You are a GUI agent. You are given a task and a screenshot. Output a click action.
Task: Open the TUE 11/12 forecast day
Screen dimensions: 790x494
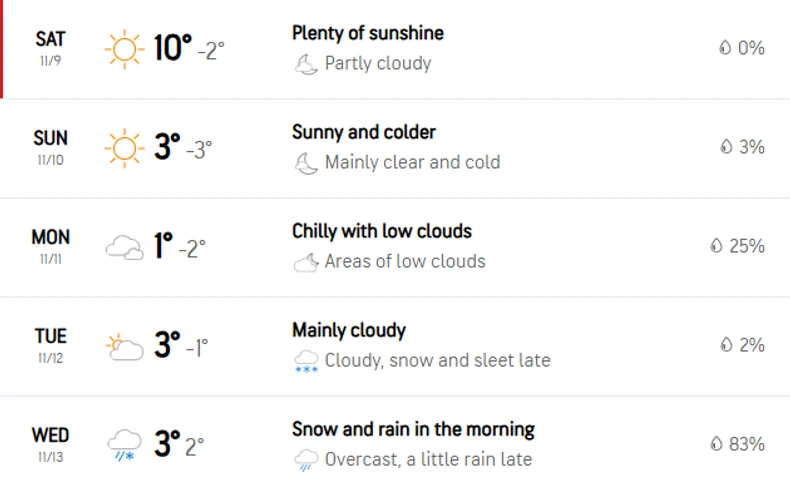click(50, 344)
